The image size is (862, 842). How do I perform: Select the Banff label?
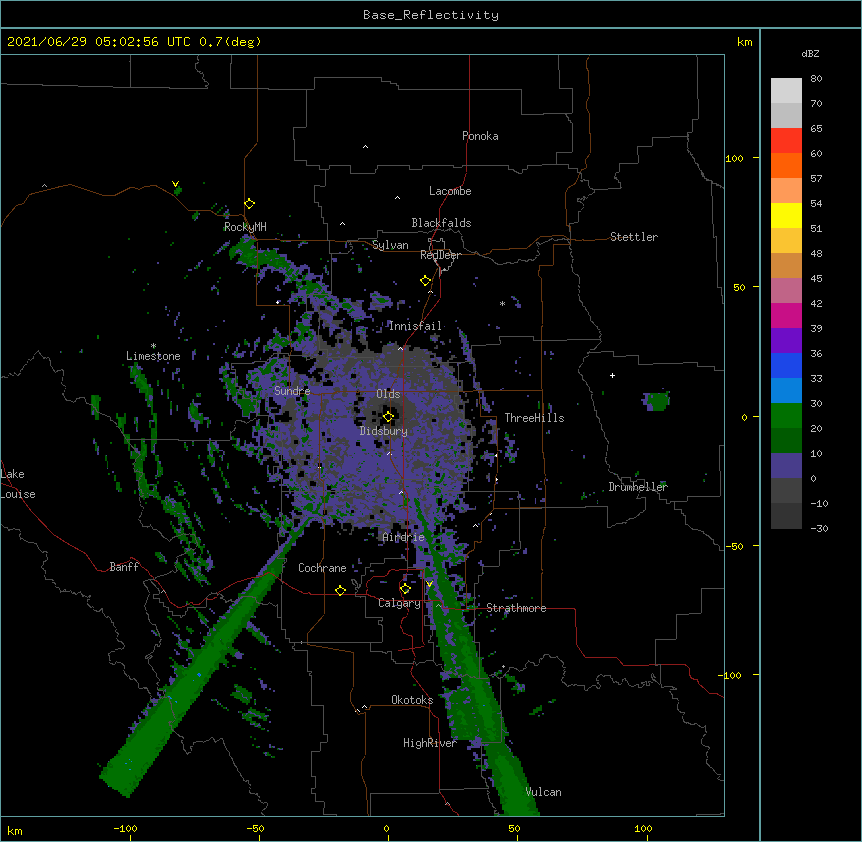[x=124, y=567]
